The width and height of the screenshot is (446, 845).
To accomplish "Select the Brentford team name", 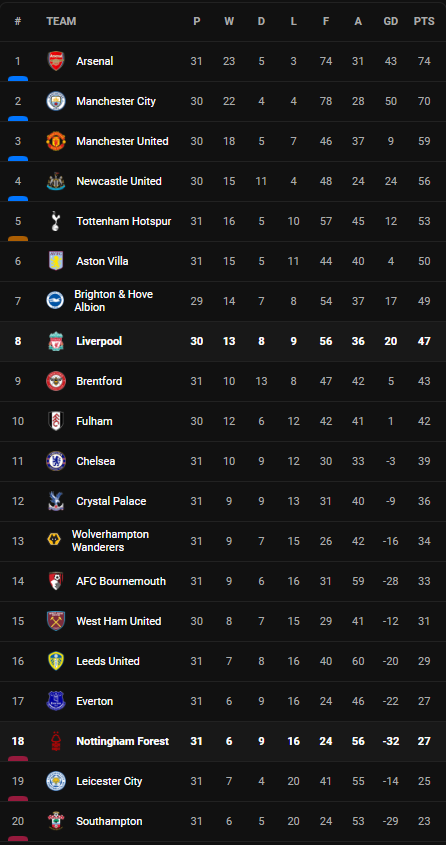I will point(99,381).
